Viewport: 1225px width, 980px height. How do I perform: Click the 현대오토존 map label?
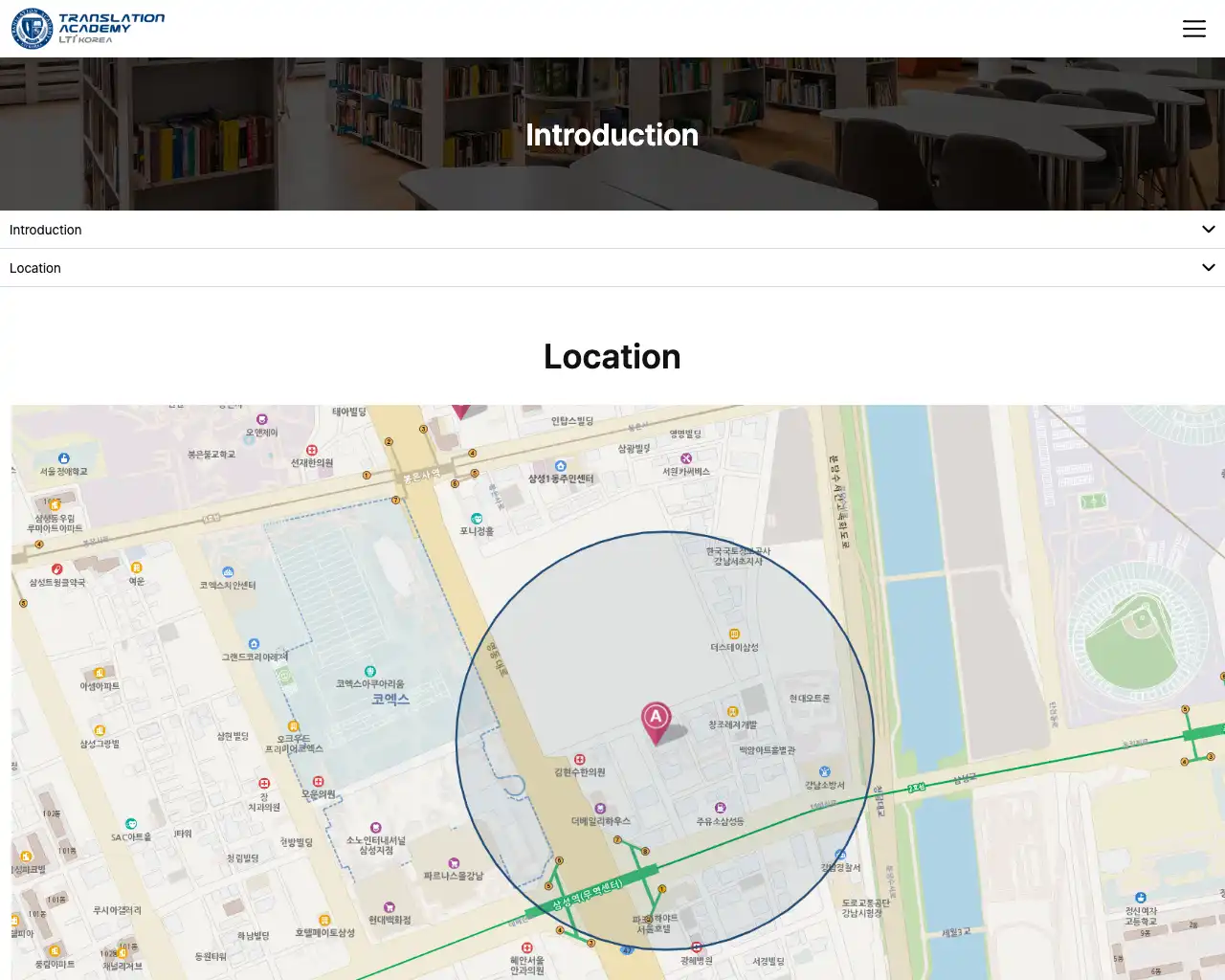pyautogui.click(x=810, y=699)
